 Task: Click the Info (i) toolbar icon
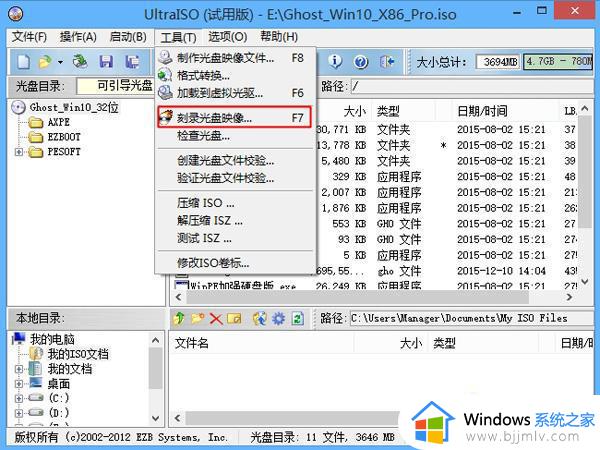pyautogui.click(x=335, y=61)
